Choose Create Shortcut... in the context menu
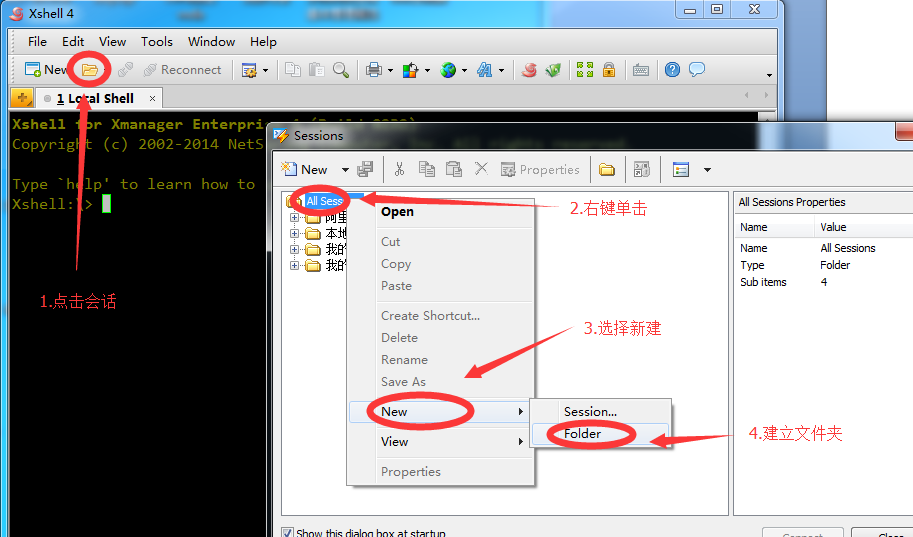 (440, 316)
